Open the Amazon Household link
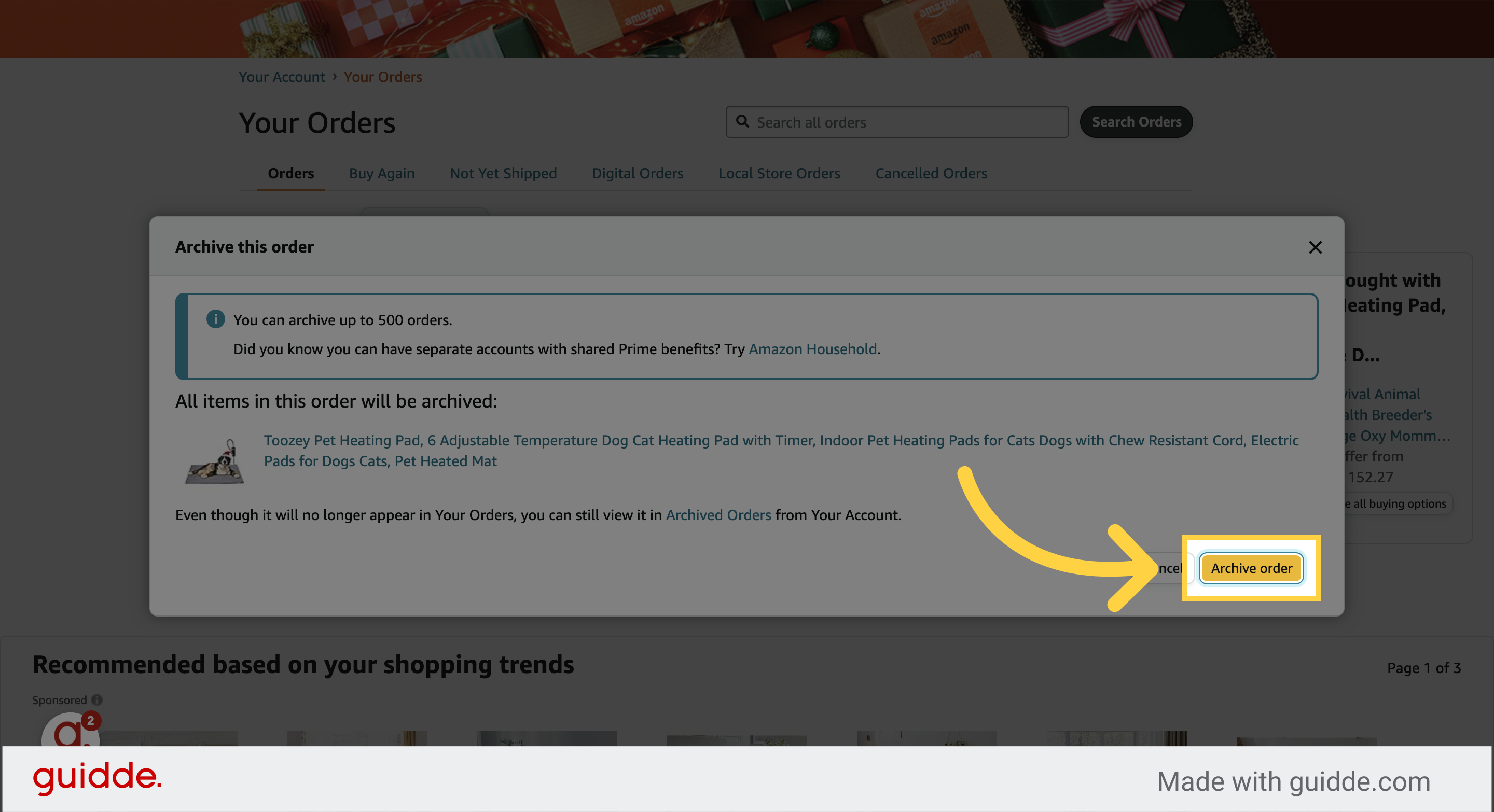Viewport: 1494px width, 812px height. pos(812,349)
